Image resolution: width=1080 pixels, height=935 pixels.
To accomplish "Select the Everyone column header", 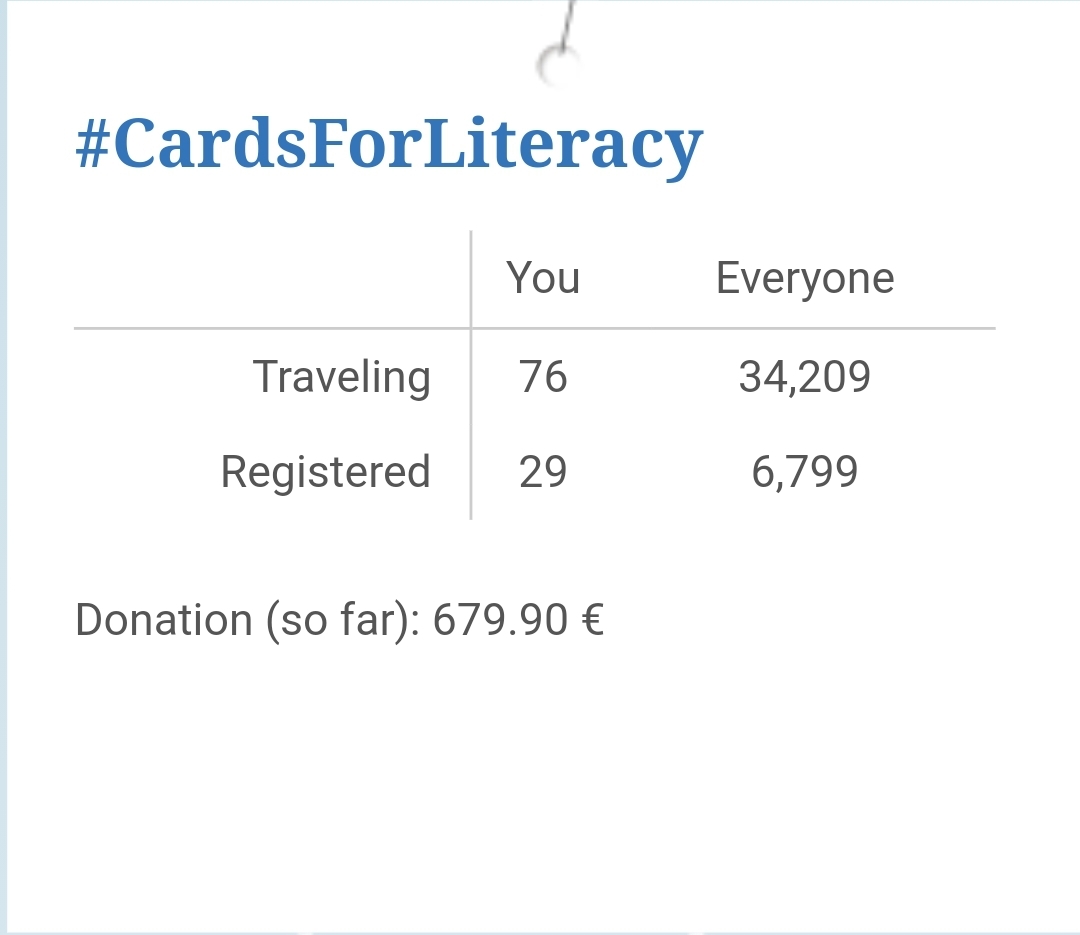I will point(805,278).
